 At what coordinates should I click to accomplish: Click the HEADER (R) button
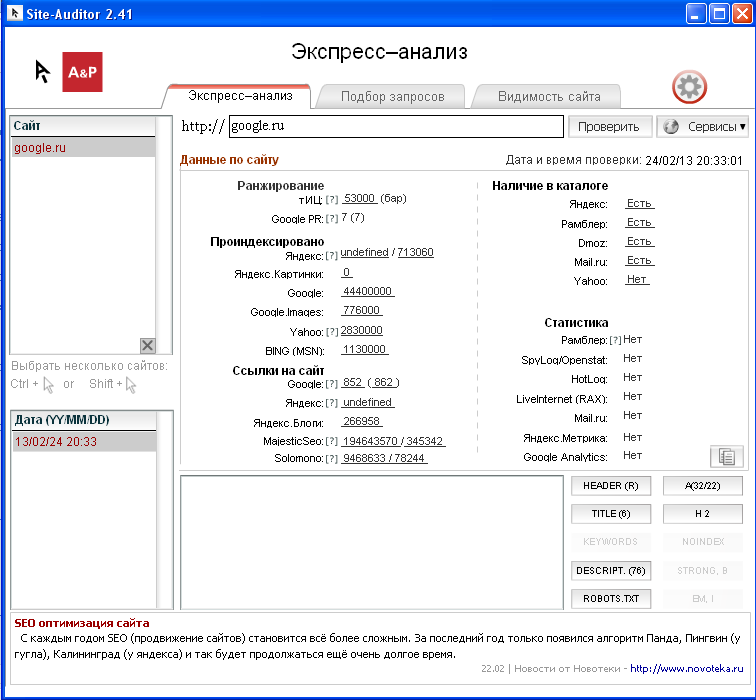611,485
